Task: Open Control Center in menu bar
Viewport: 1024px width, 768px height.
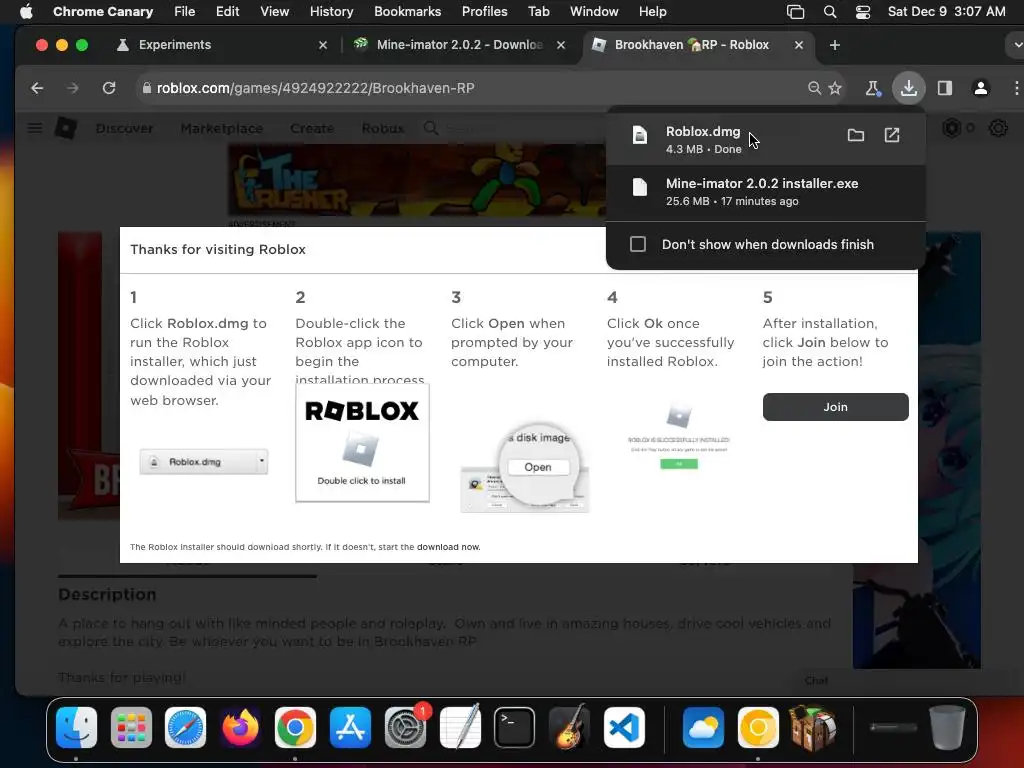Action: coord(863,12)
